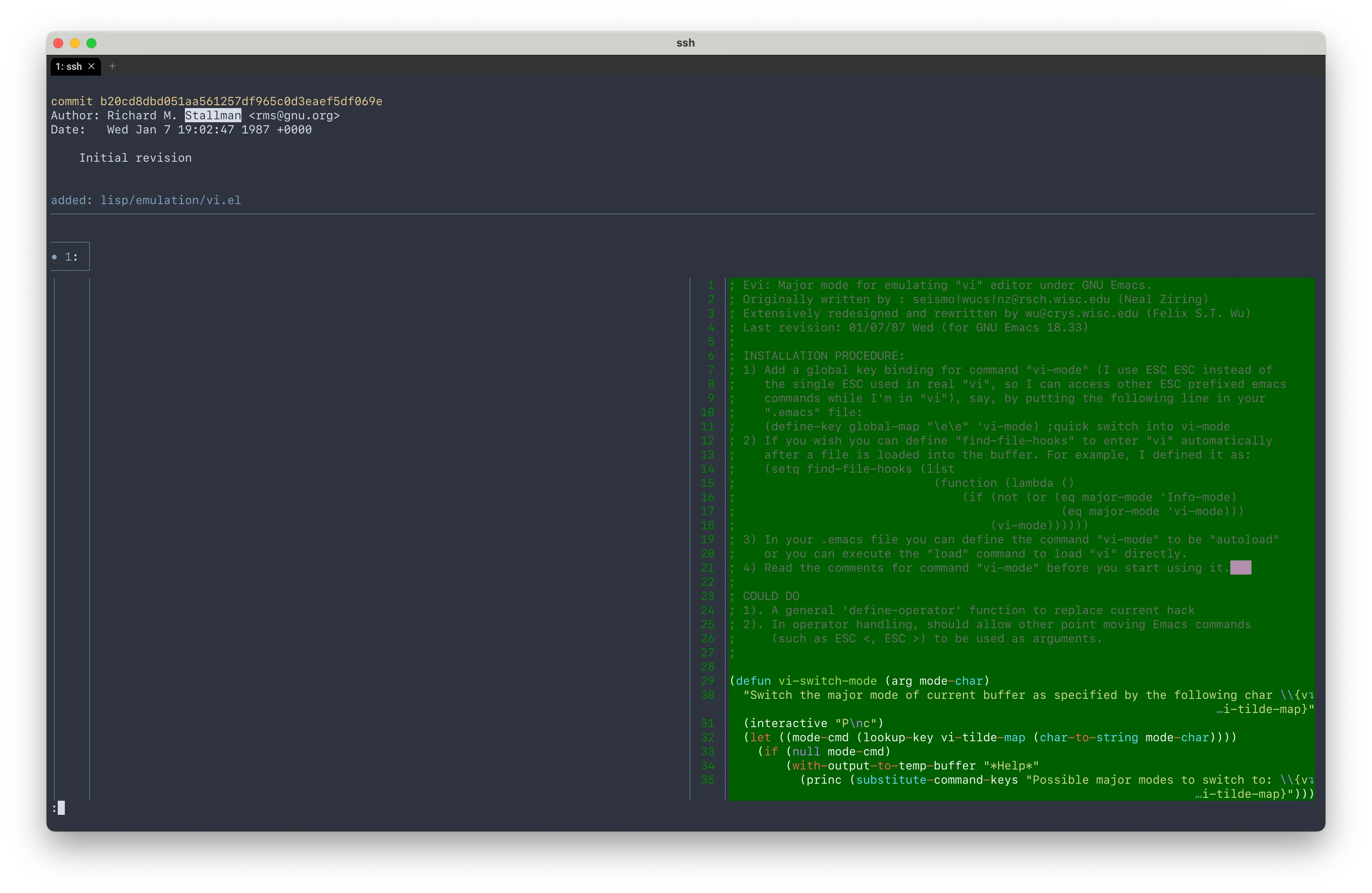
Task: Click the commit hash b20cd8dbd051
Action: point(241,101)
